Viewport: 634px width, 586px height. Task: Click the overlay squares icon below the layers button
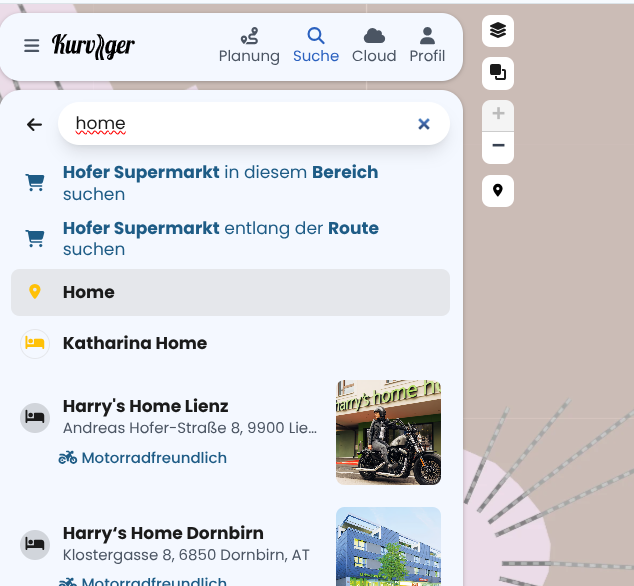pyautogui.click(x=498, y=73)
